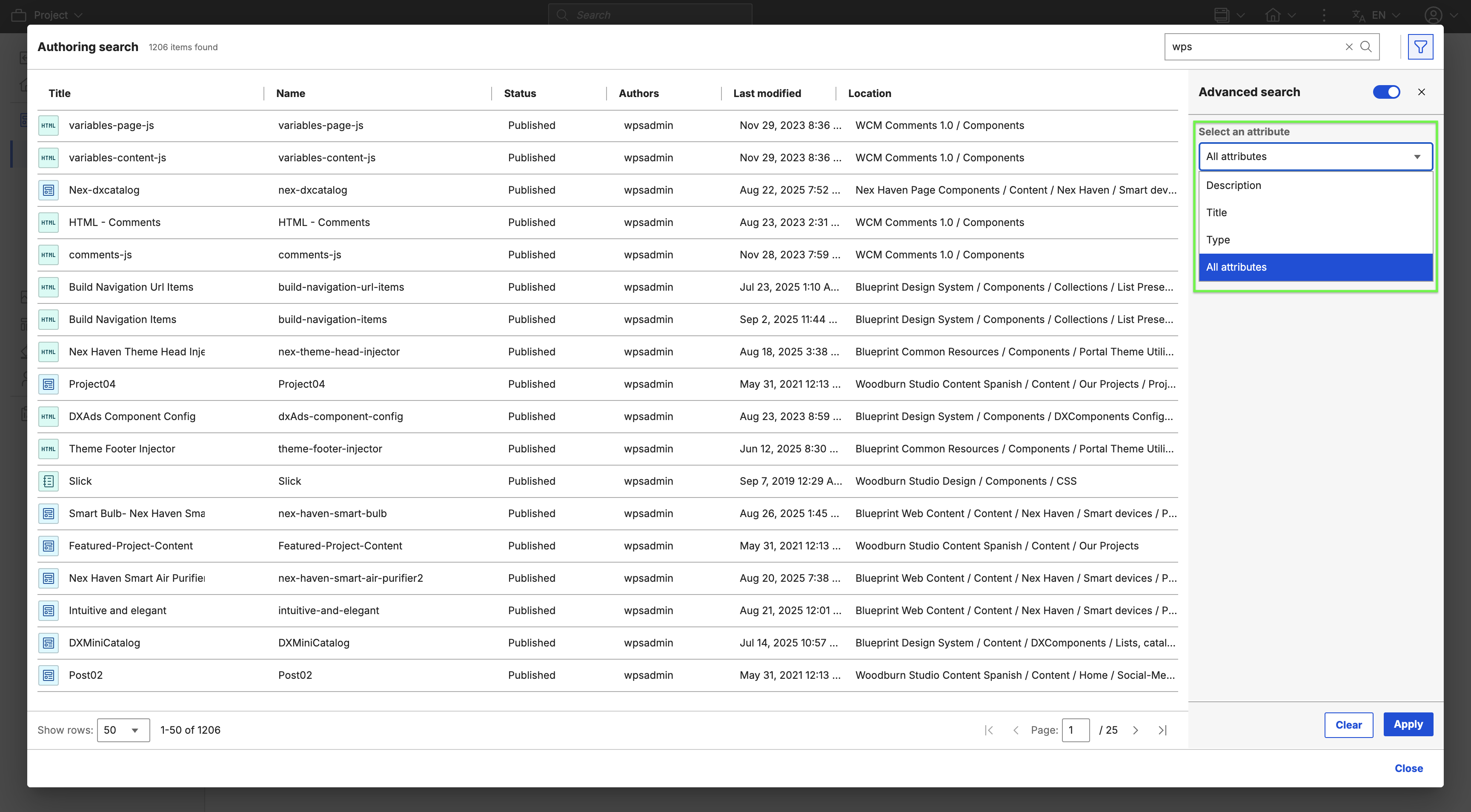Click the filter funnel icon
Viewport: 1471px width, 812px height.
pyautogui.click(x=1420, y=47)
